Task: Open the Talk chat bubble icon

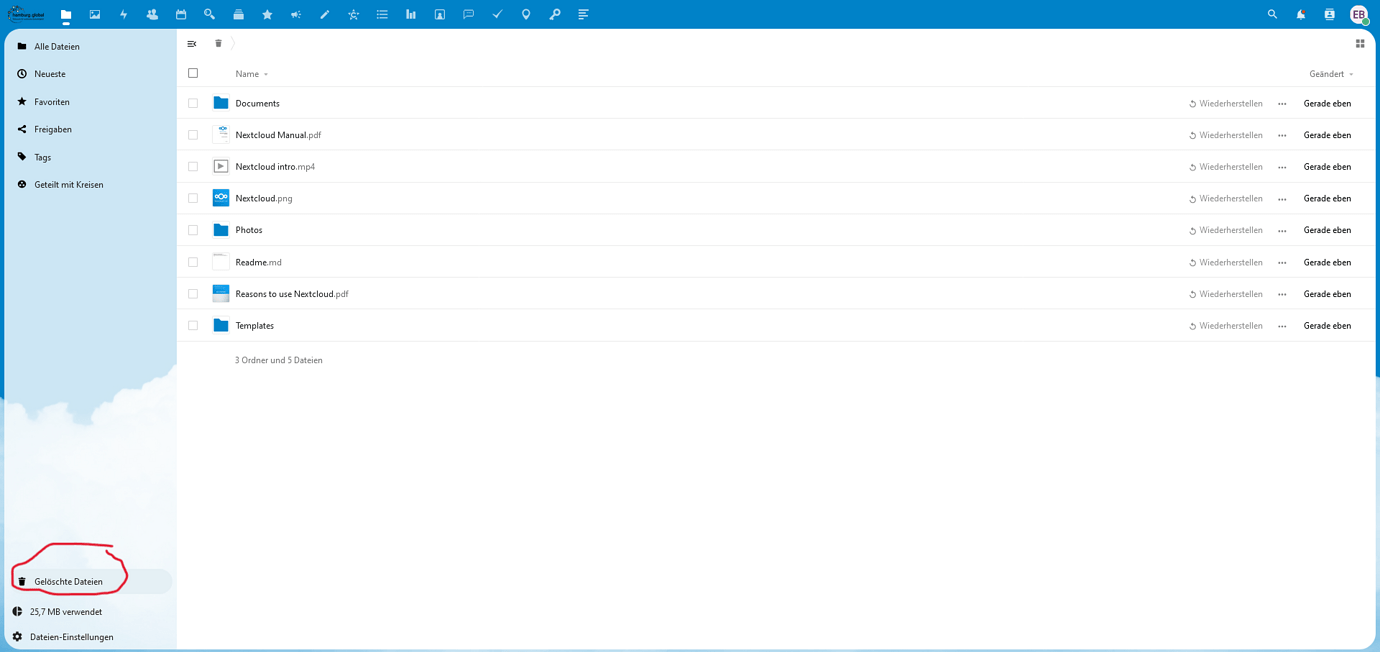Action: [x=468, y=14]
